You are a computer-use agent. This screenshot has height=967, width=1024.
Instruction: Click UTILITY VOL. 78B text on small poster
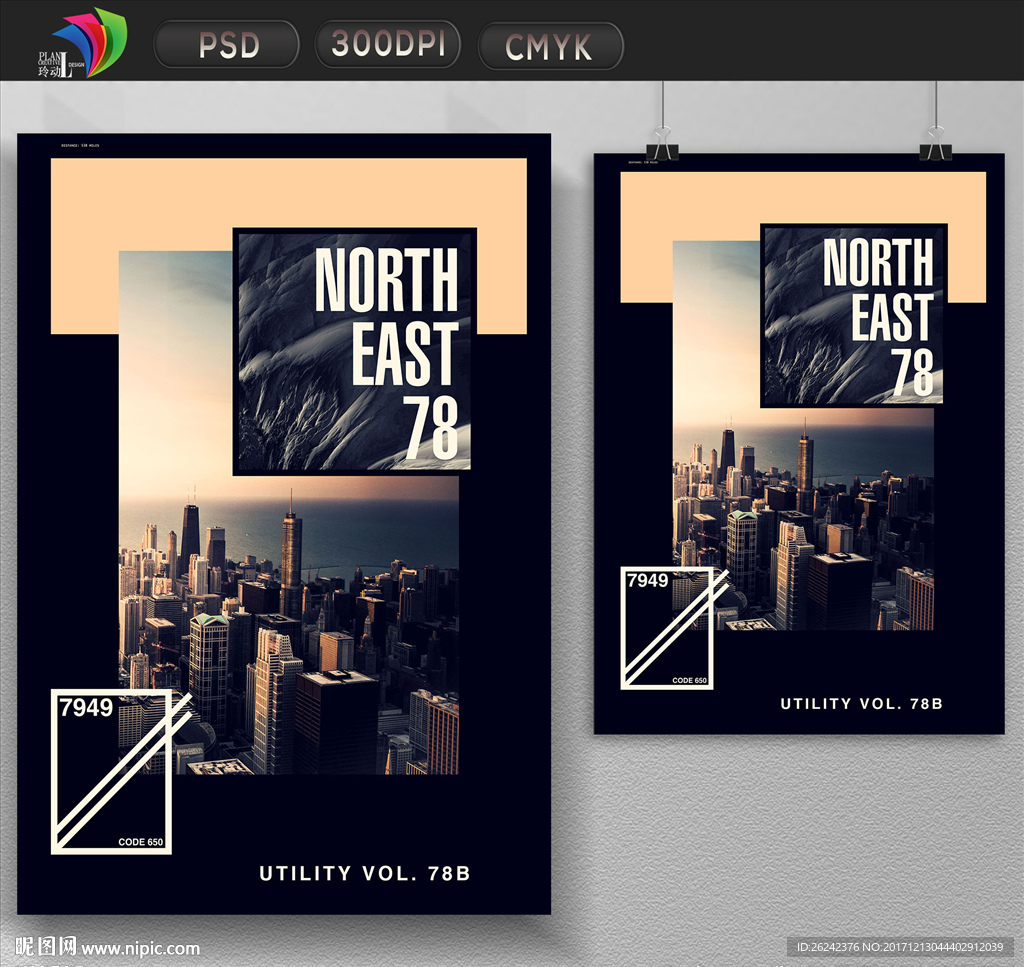[x=861, y=704]
